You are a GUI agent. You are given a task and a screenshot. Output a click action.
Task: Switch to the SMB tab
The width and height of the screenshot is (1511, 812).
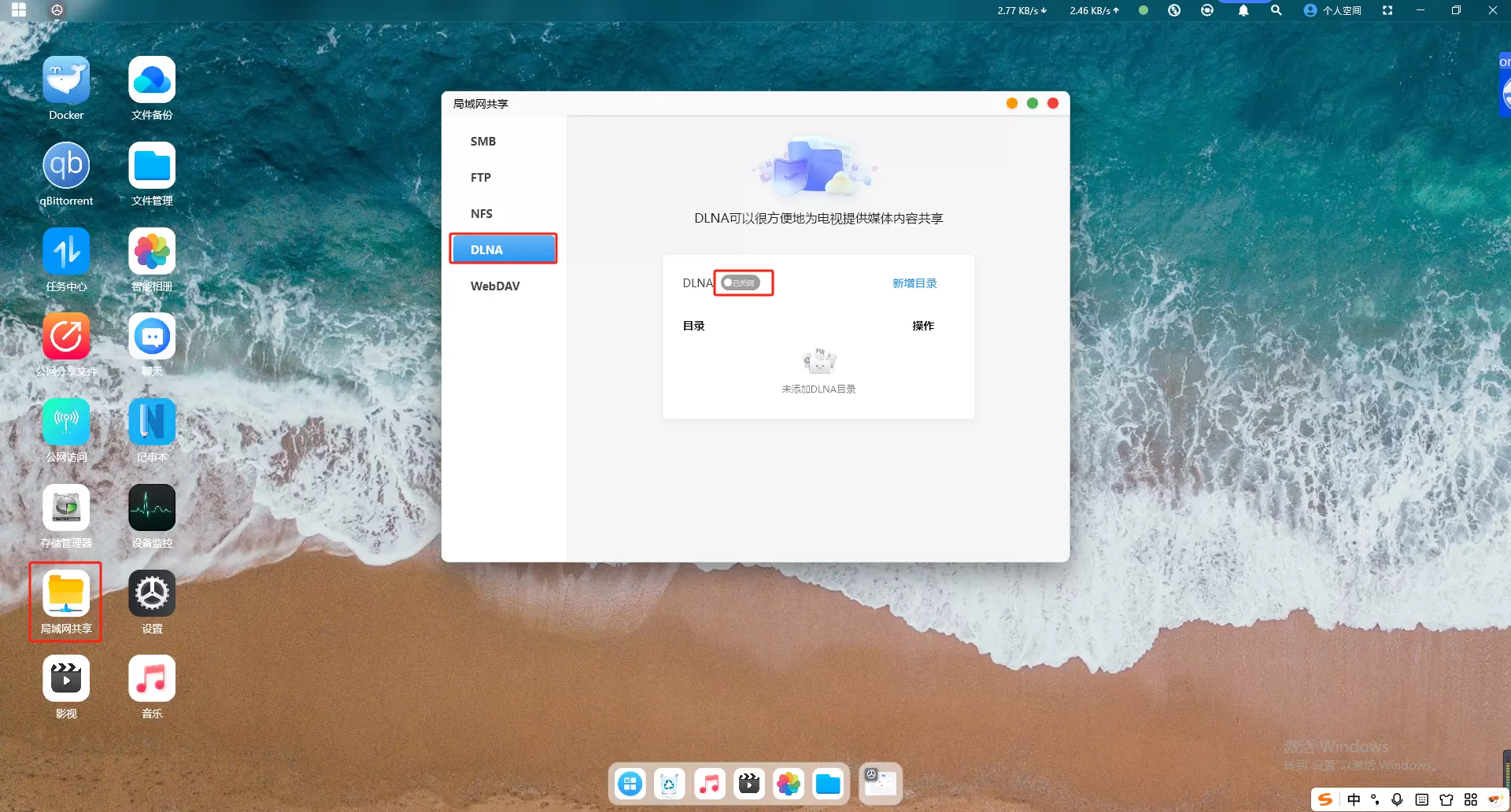point(483,142)
